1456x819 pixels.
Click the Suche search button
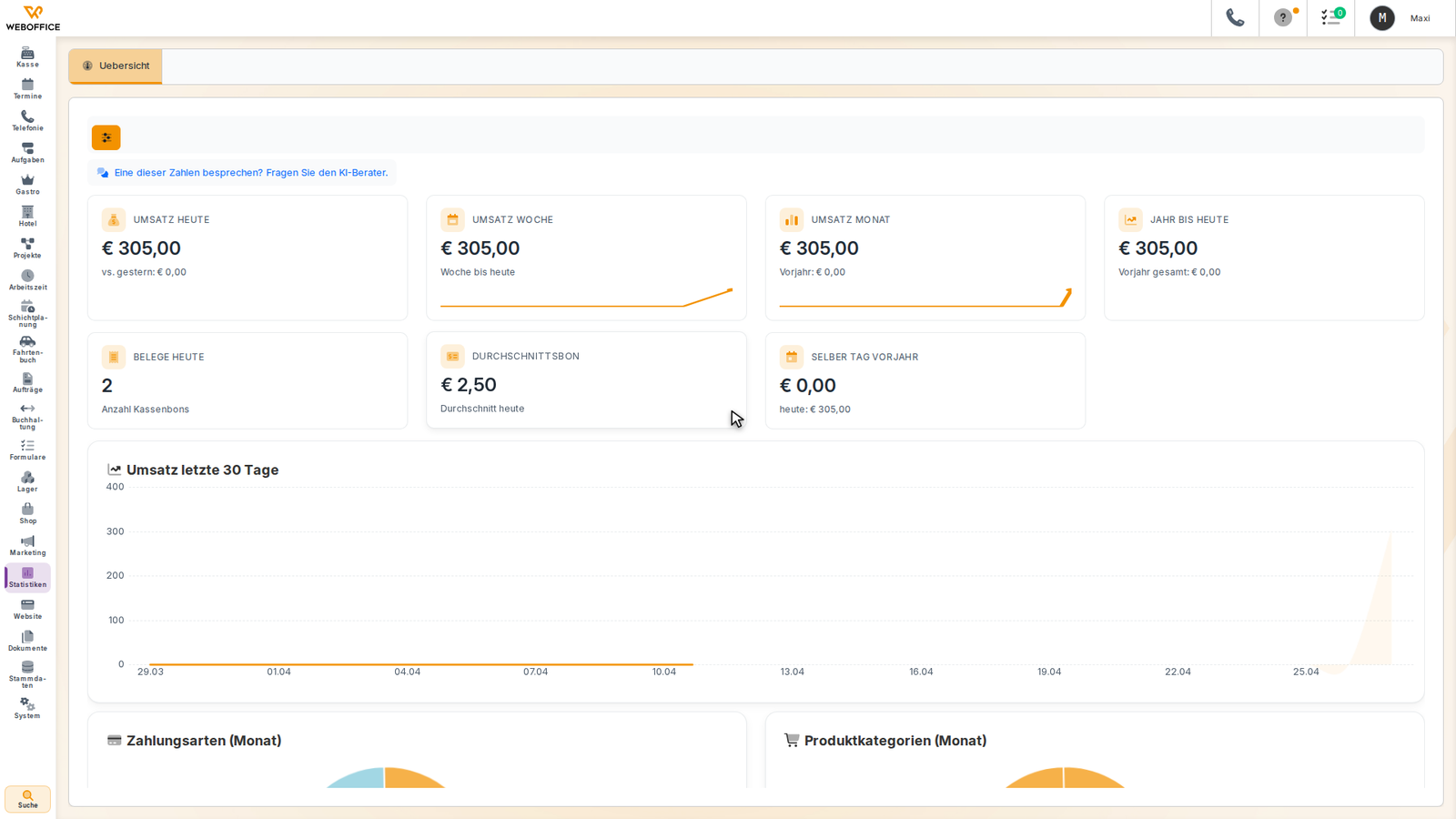tap(27, 799)
